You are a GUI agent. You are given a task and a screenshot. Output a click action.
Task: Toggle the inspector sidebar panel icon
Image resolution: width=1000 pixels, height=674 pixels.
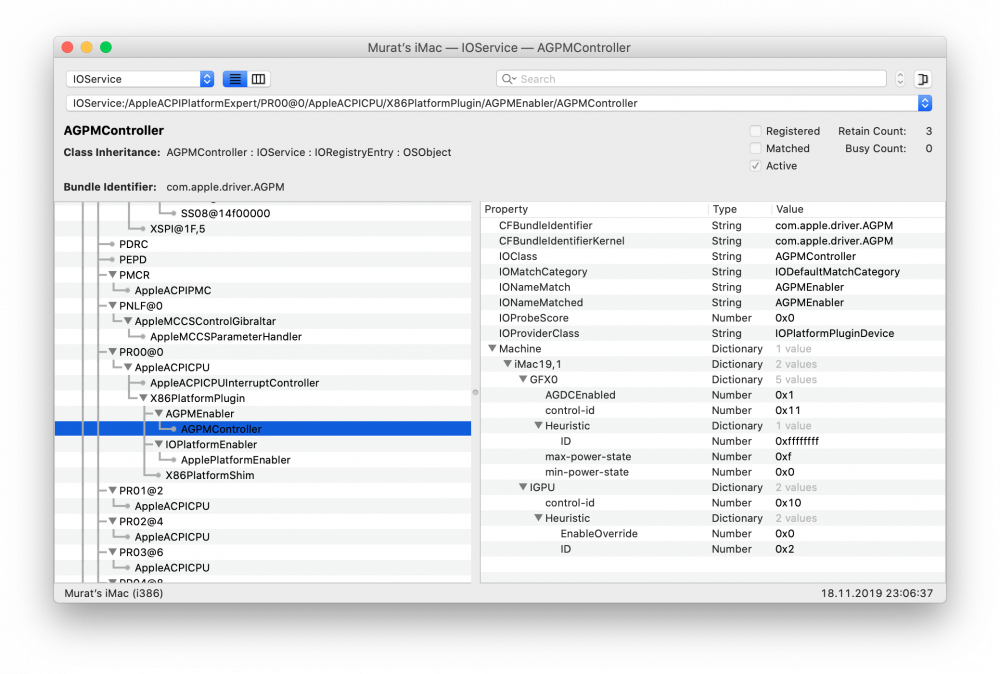pyautogui.click(x=923, y=79)
